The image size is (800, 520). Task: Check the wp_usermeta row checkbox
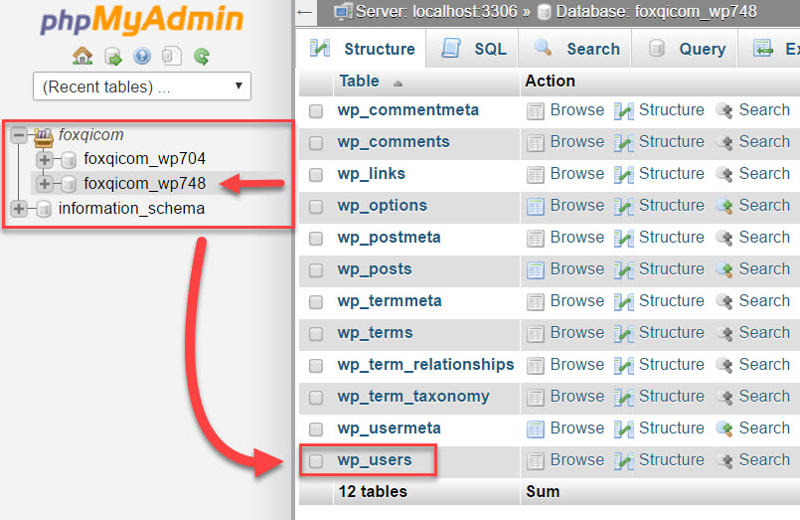(x=316, y=429)
